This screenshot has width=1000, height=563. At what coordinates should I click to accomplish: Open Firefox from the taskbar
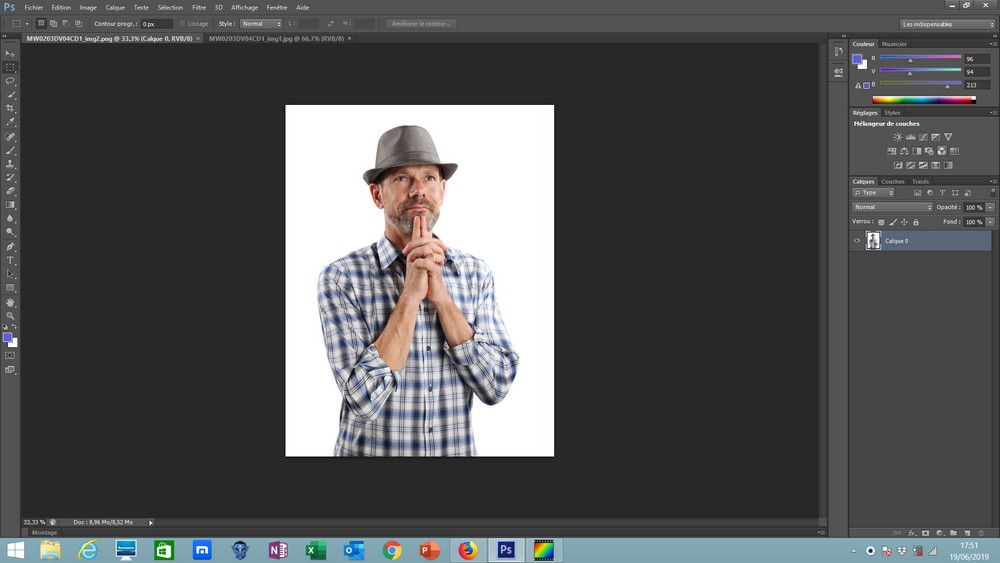467,550
